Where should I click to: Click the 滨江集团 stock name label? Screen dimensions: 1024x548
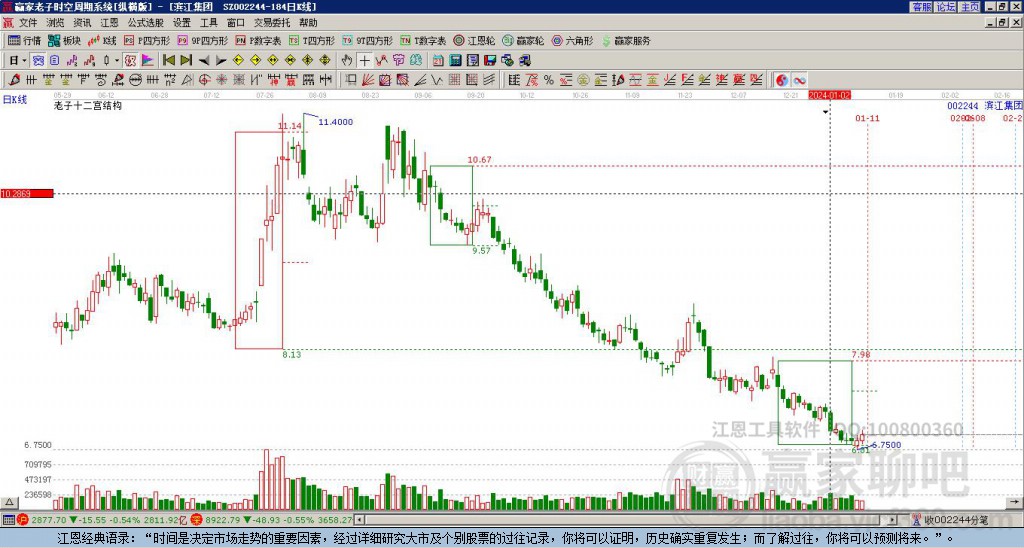(1003, 105)
